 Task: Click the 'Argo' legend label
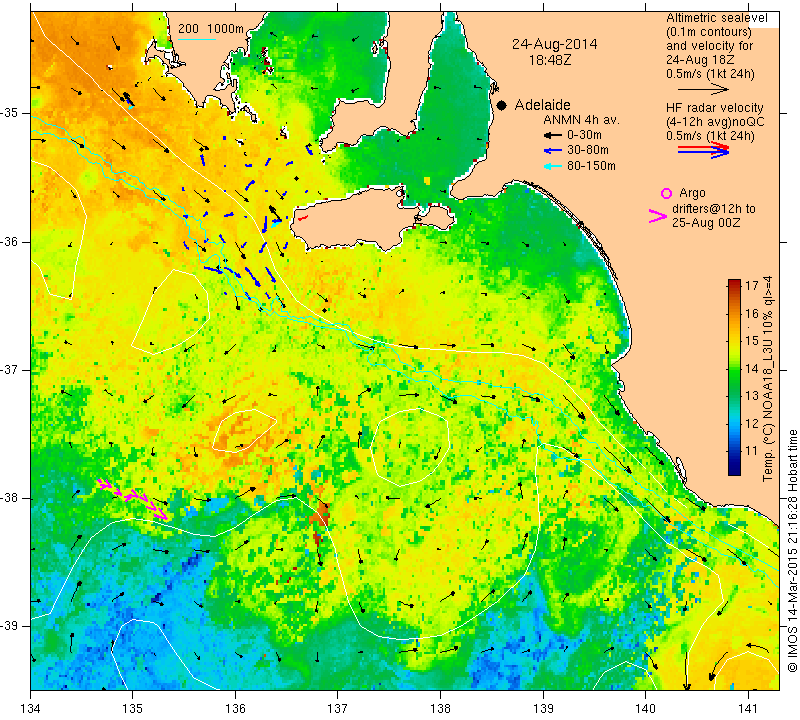(x=692, y=193)
